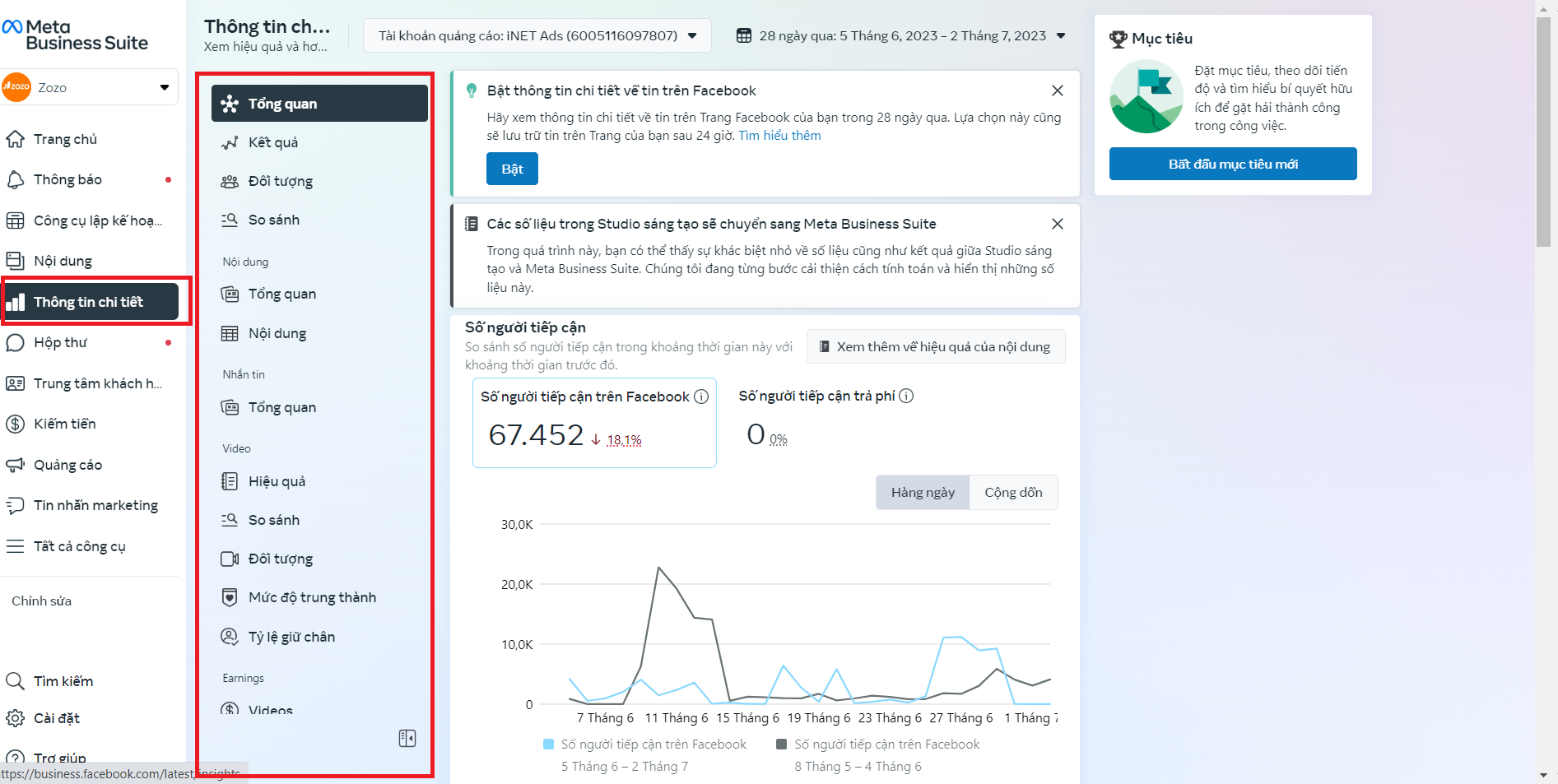Image resolution: width=1558 pixels, height=784 pixels.
Task: Open the 28 ngày qua date range picker
Action: coord(901,35)
